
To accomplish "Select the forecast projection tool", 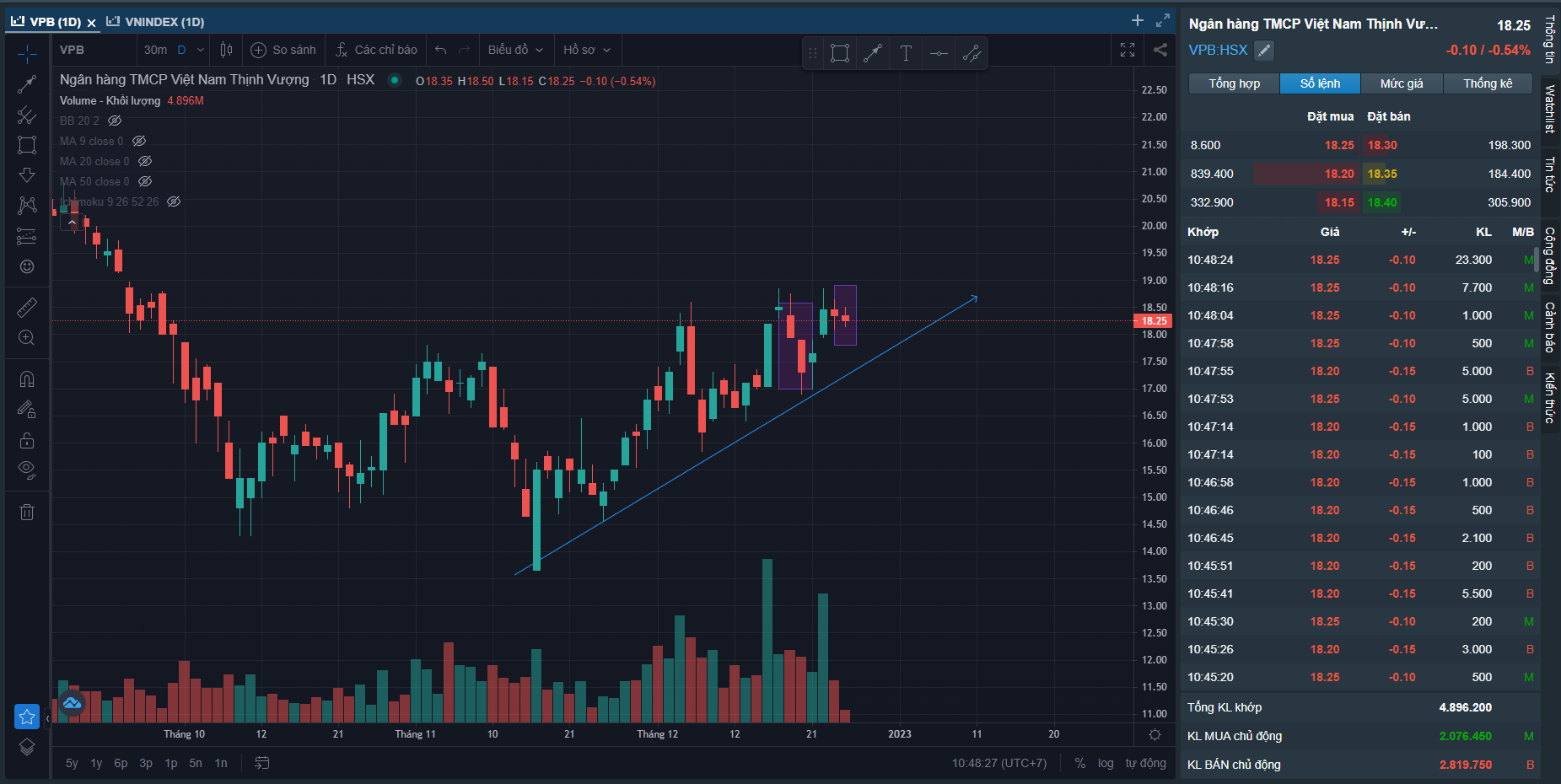I will pyautogui.click(x=27, y=236).
